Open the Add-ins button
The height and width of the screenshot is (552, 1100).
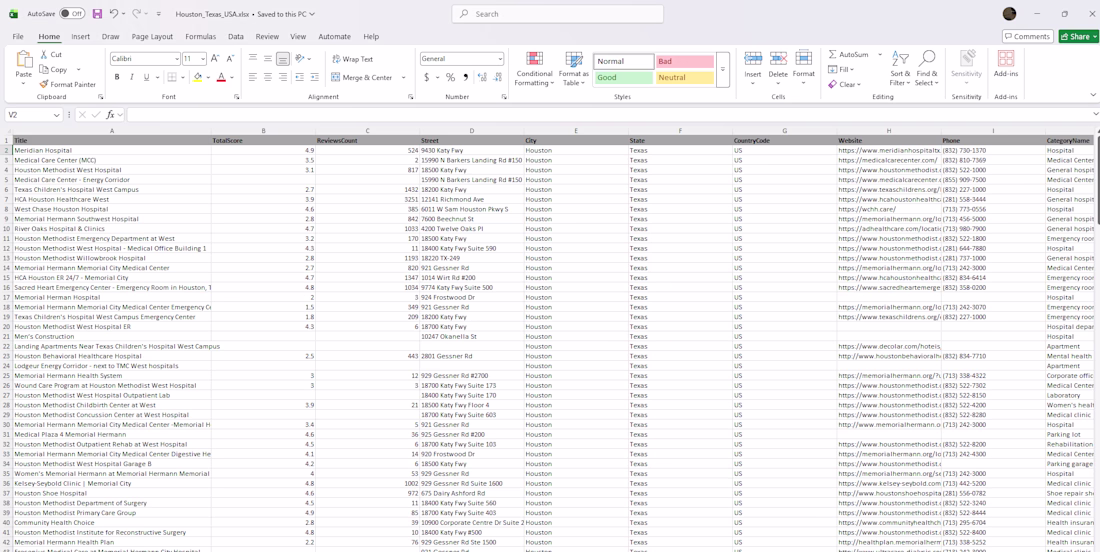pos(1006,65)
